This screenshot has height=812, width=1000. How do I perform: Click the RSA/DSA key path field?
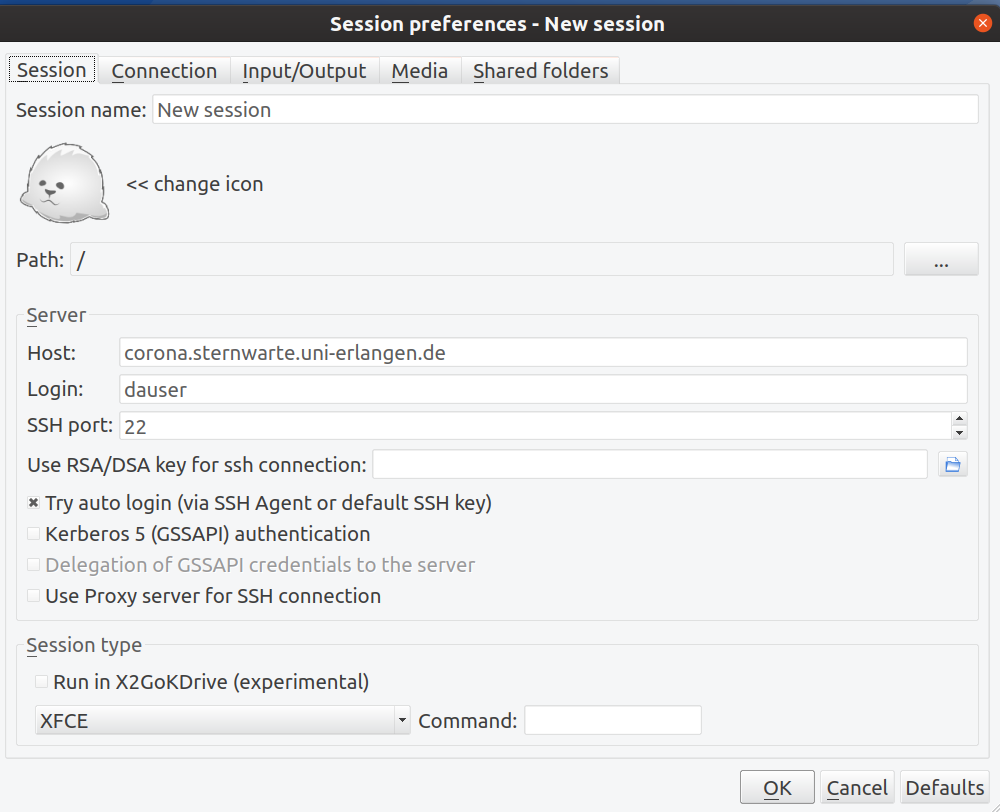coord(650,464)
